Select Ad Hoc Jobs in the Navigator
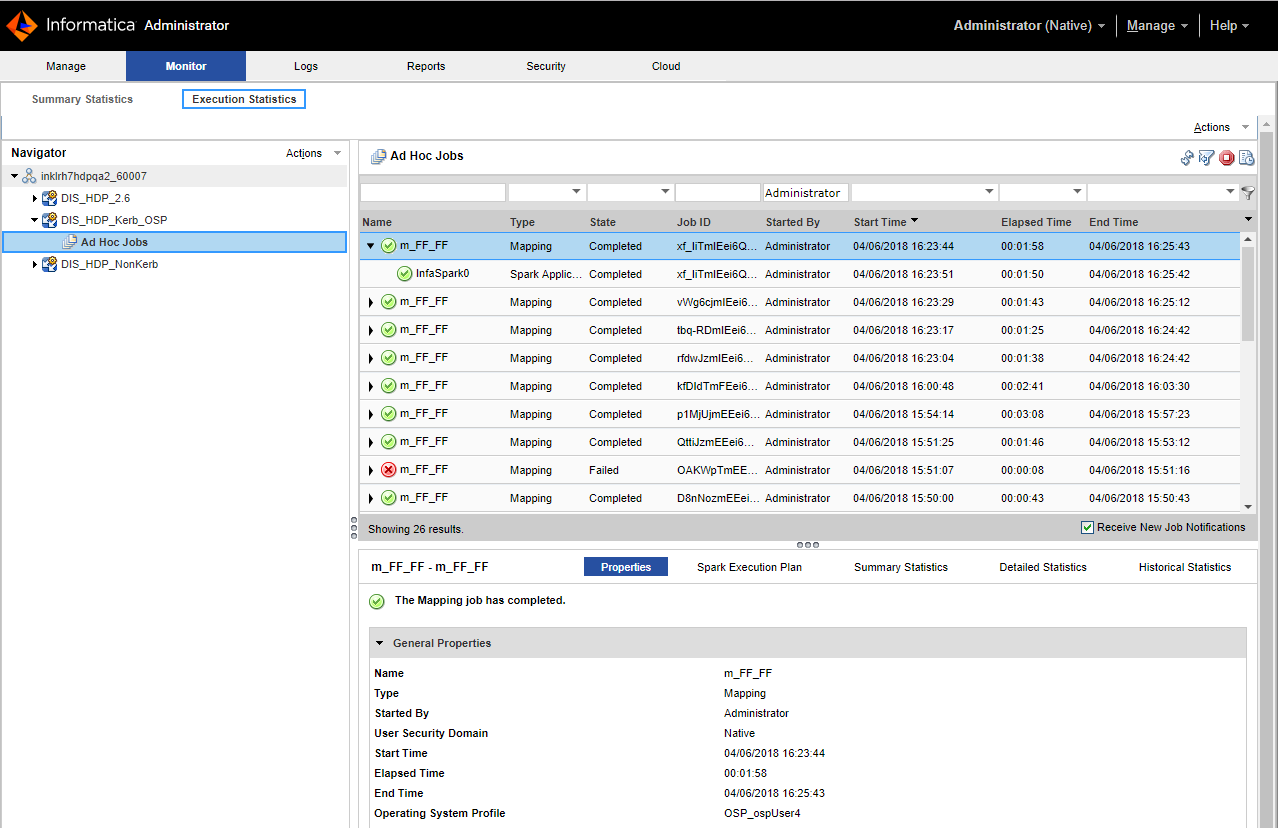 175,242
